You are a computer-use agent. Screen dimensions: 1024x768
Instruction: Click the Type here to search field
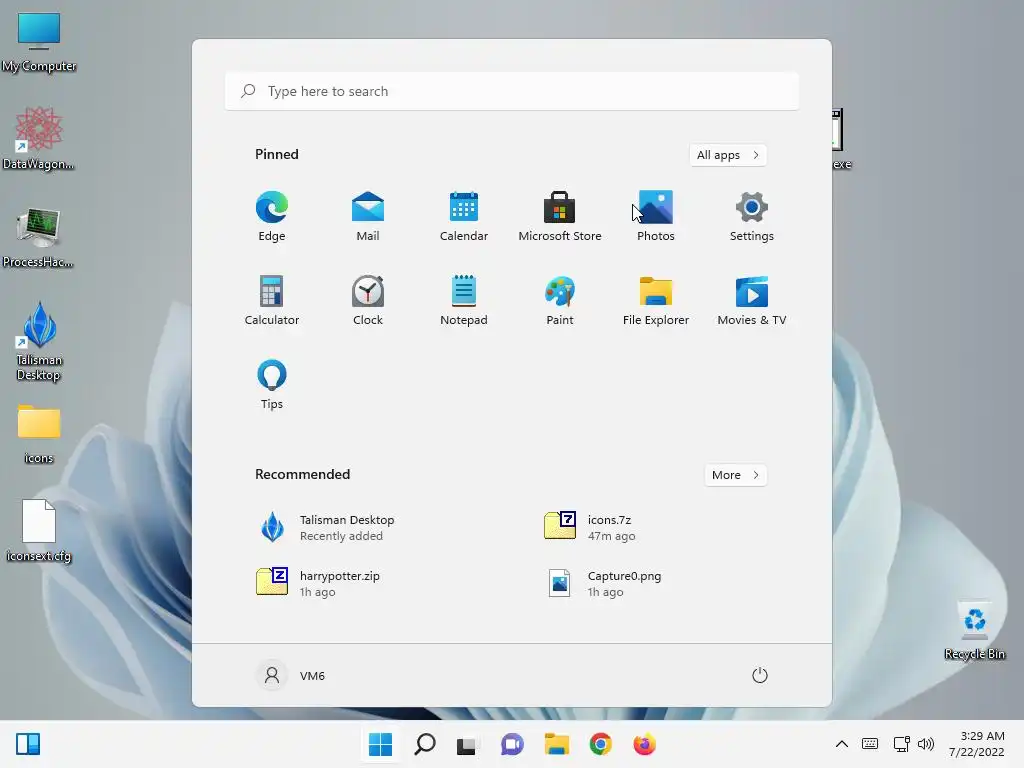coord(512,91)
